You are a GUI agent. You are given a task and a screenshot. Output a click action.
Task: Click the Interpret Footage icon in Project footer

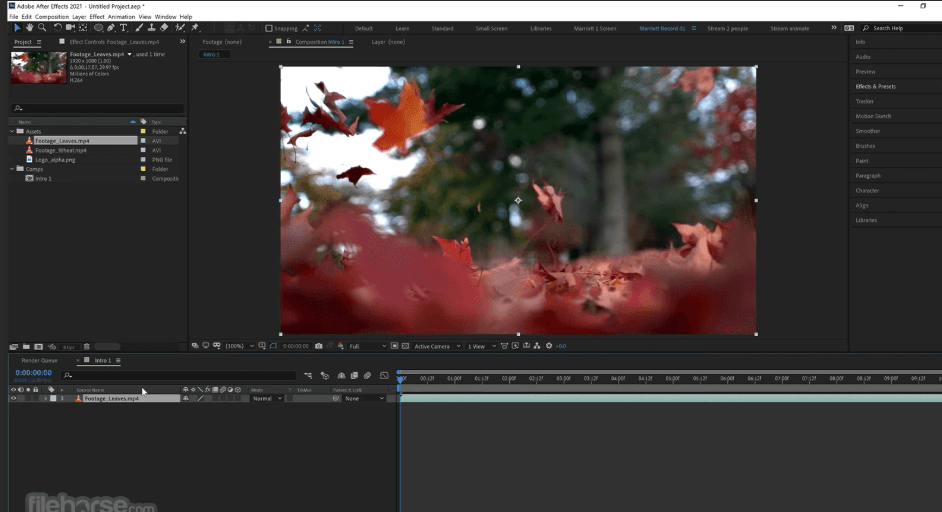coord(14,347)
